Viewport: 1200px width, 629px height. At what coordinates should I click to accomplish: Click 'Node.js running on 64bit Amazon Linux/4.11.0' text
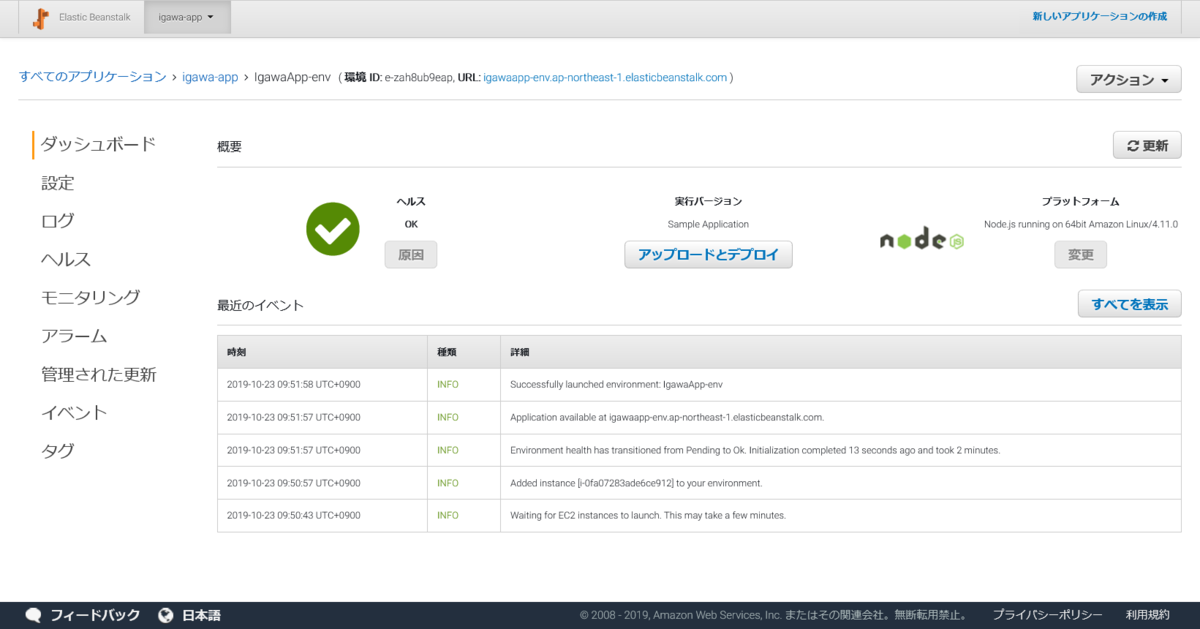(x=1080, y=225)
